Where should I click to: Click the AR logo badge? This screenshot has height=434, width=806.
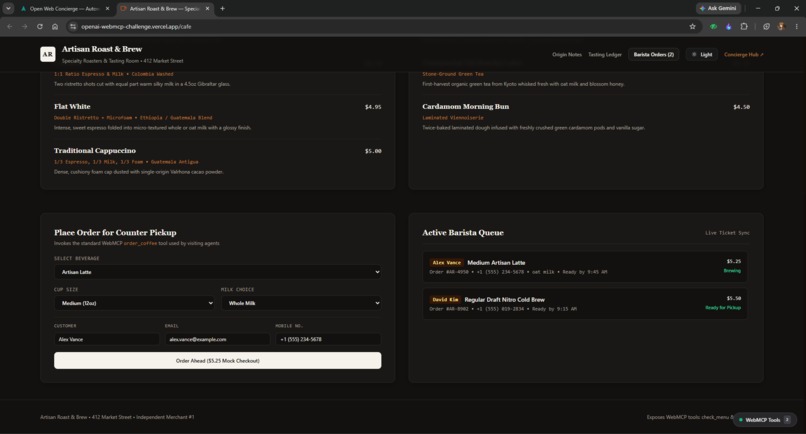coord(48,54)
